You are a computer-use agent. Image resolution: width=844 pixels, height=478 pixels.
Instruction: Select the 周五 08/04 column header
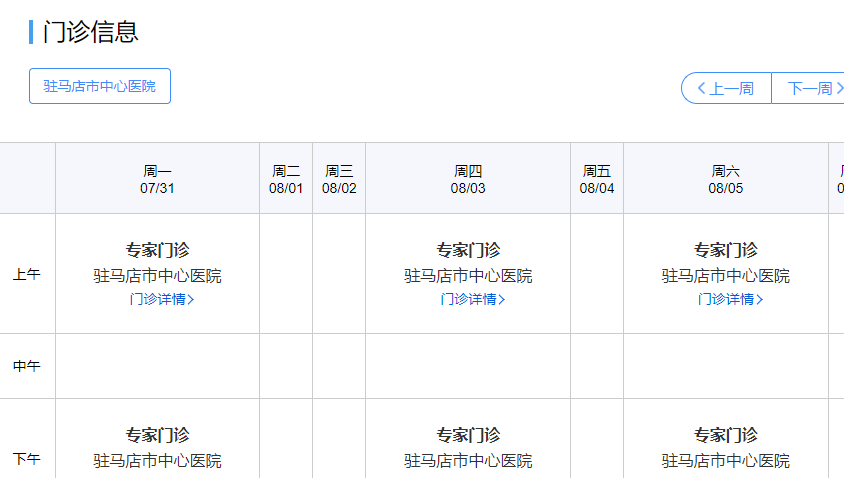point(597,179)
